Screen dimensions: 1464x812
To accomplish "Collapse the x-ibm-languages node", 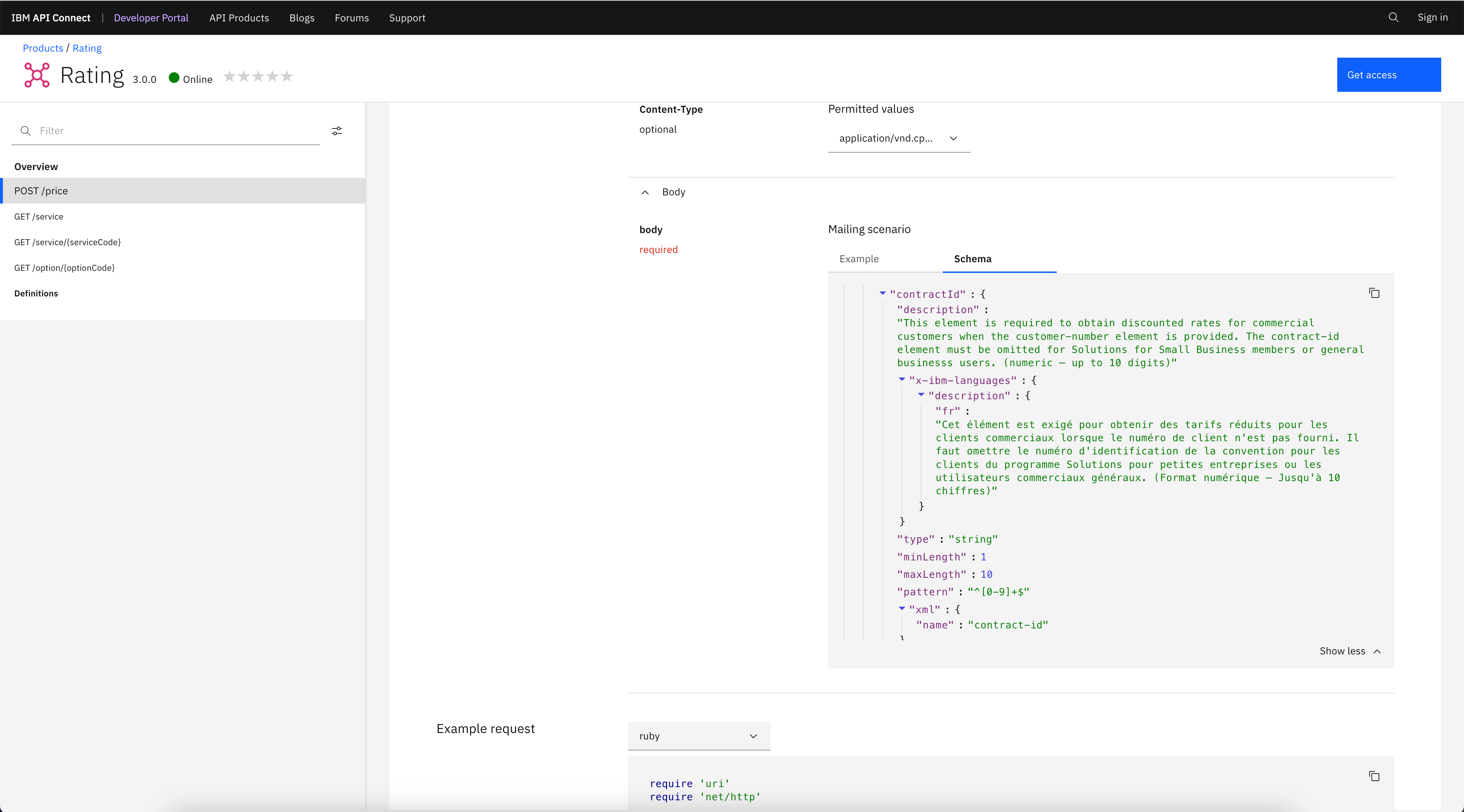I will pos(902,379).
